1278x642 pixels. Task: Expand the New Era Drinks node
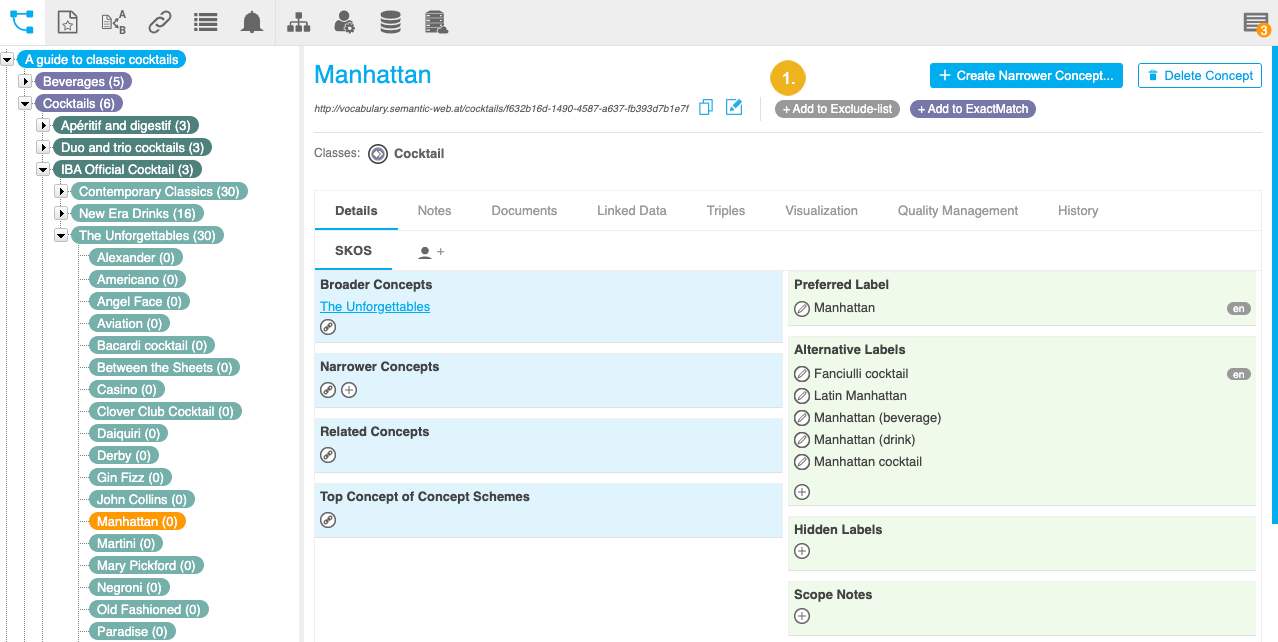click(61, 213)
